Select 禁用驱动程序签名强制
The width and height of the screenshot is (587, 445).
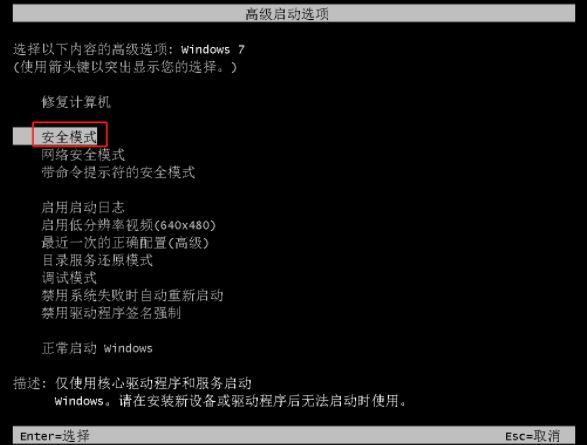(x=111, y=313)
